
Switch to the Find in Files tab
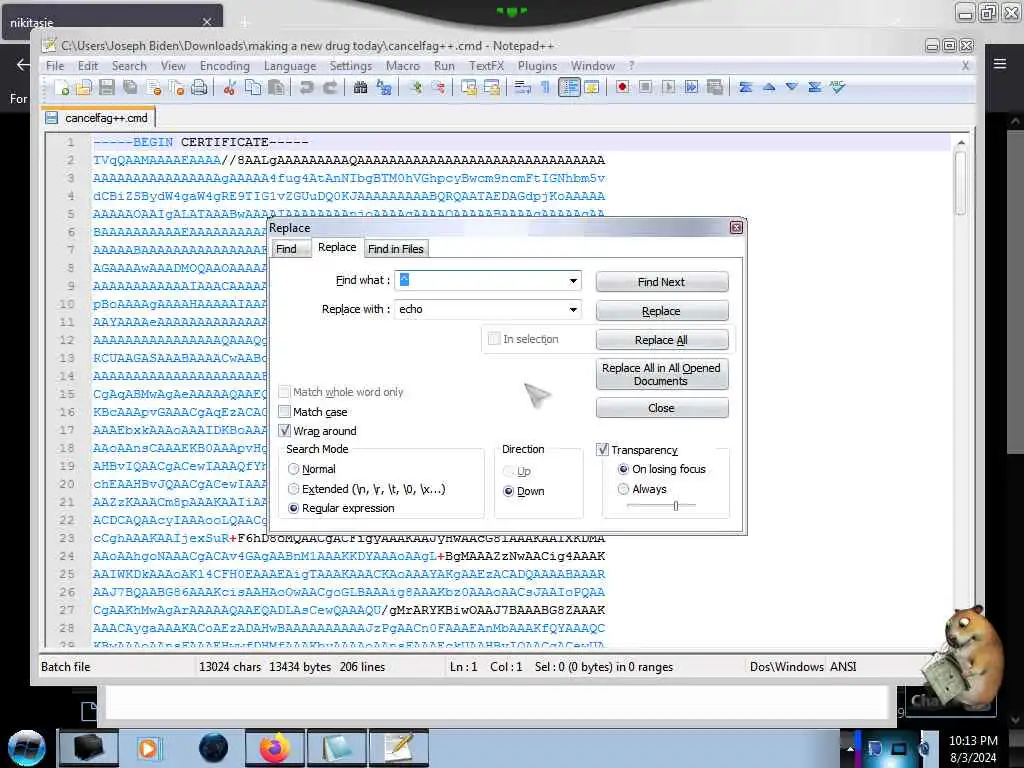click(x=396, y=249)
